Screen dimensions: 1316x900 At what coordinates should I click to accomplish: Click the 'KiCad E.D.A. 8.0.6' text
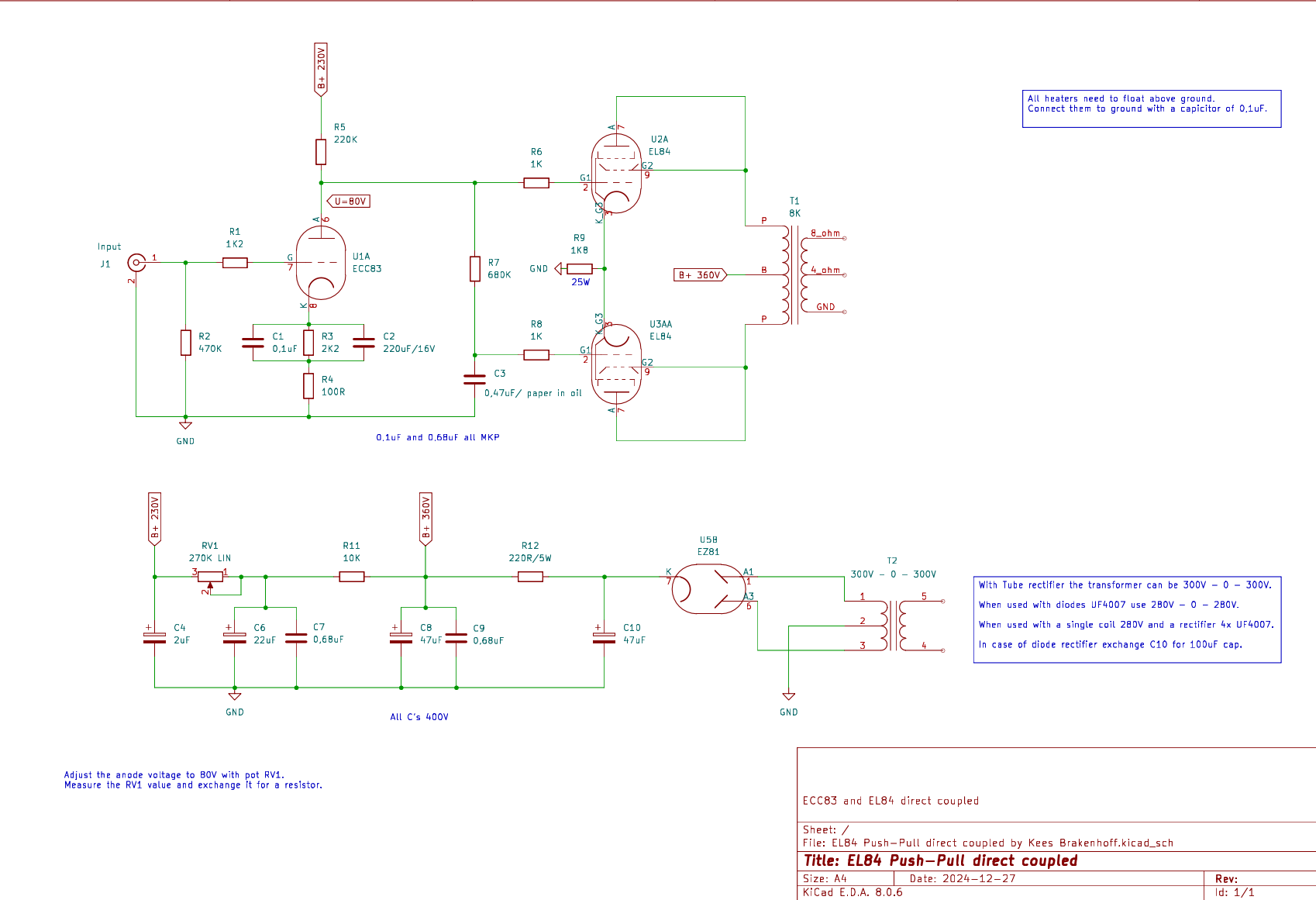(x=853, y=892)
